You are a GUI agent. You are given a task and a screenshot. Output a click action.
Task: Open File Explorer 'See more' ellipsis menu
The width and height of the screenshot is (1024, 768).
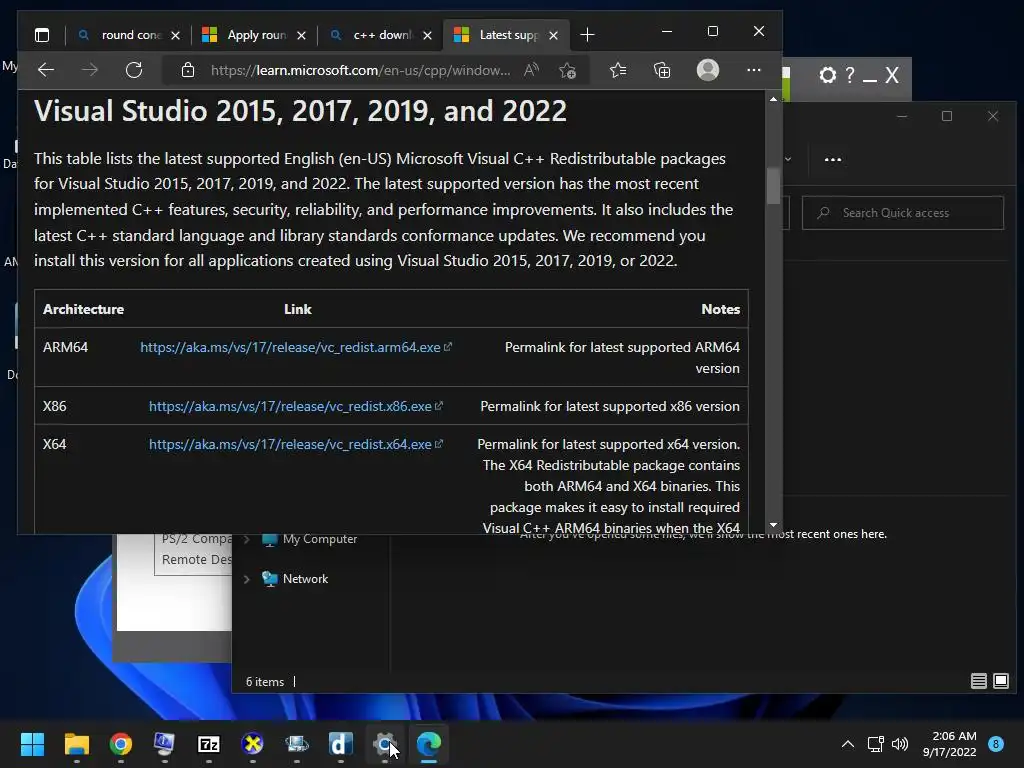[833, 159]
